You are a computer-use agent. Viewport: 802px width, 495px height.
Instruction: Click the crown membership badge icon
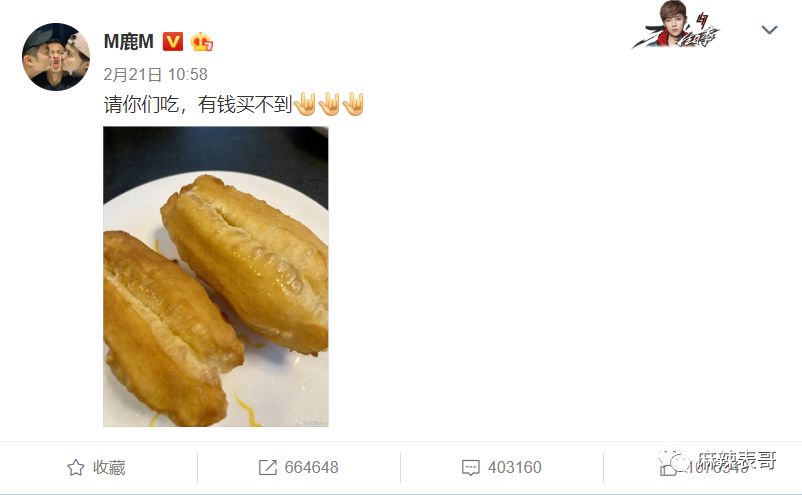click(202, 41)
